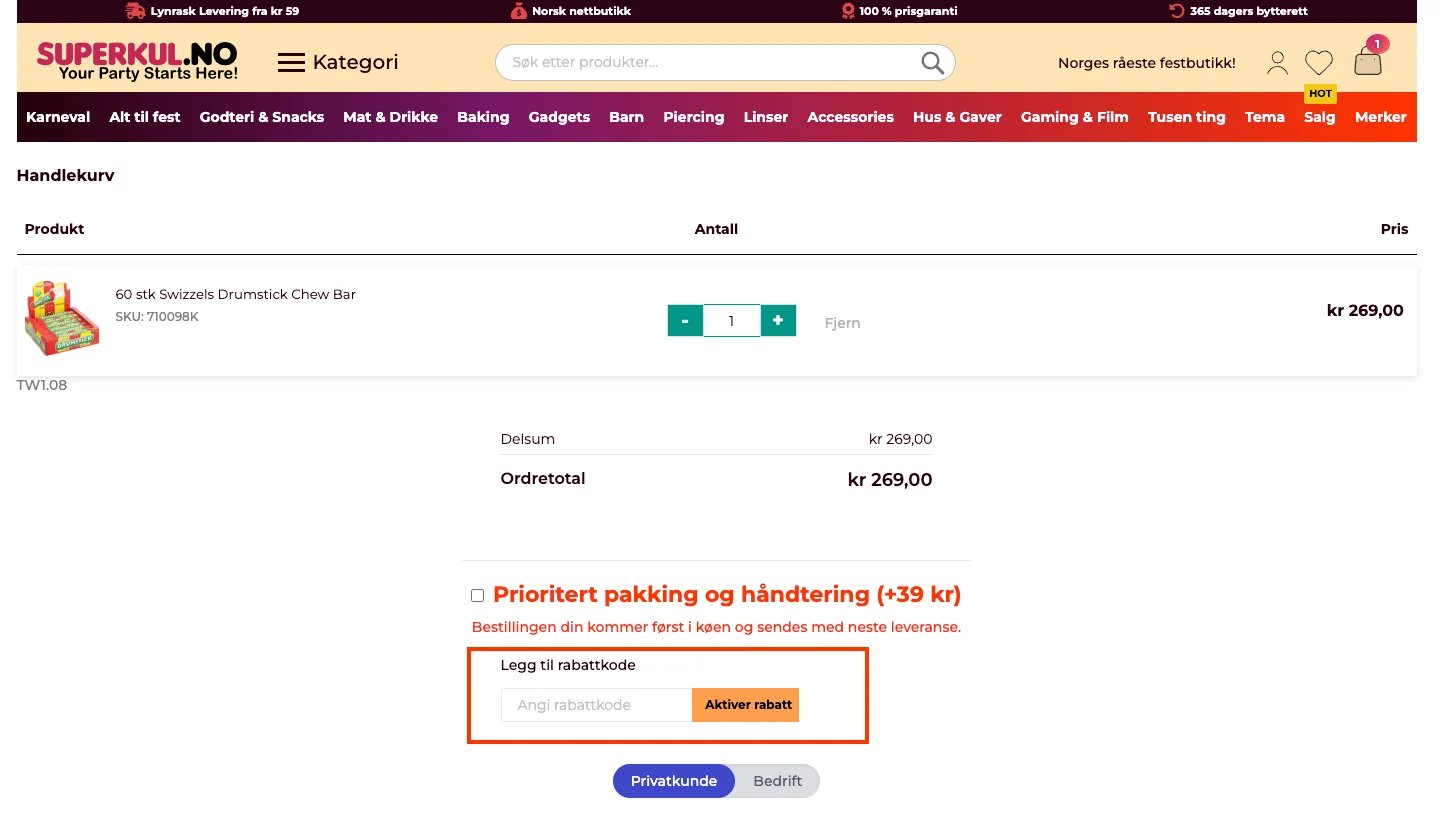Click the Aktiver rabatt button
This screenshot has width=1440, height=830.
point(748,705)
